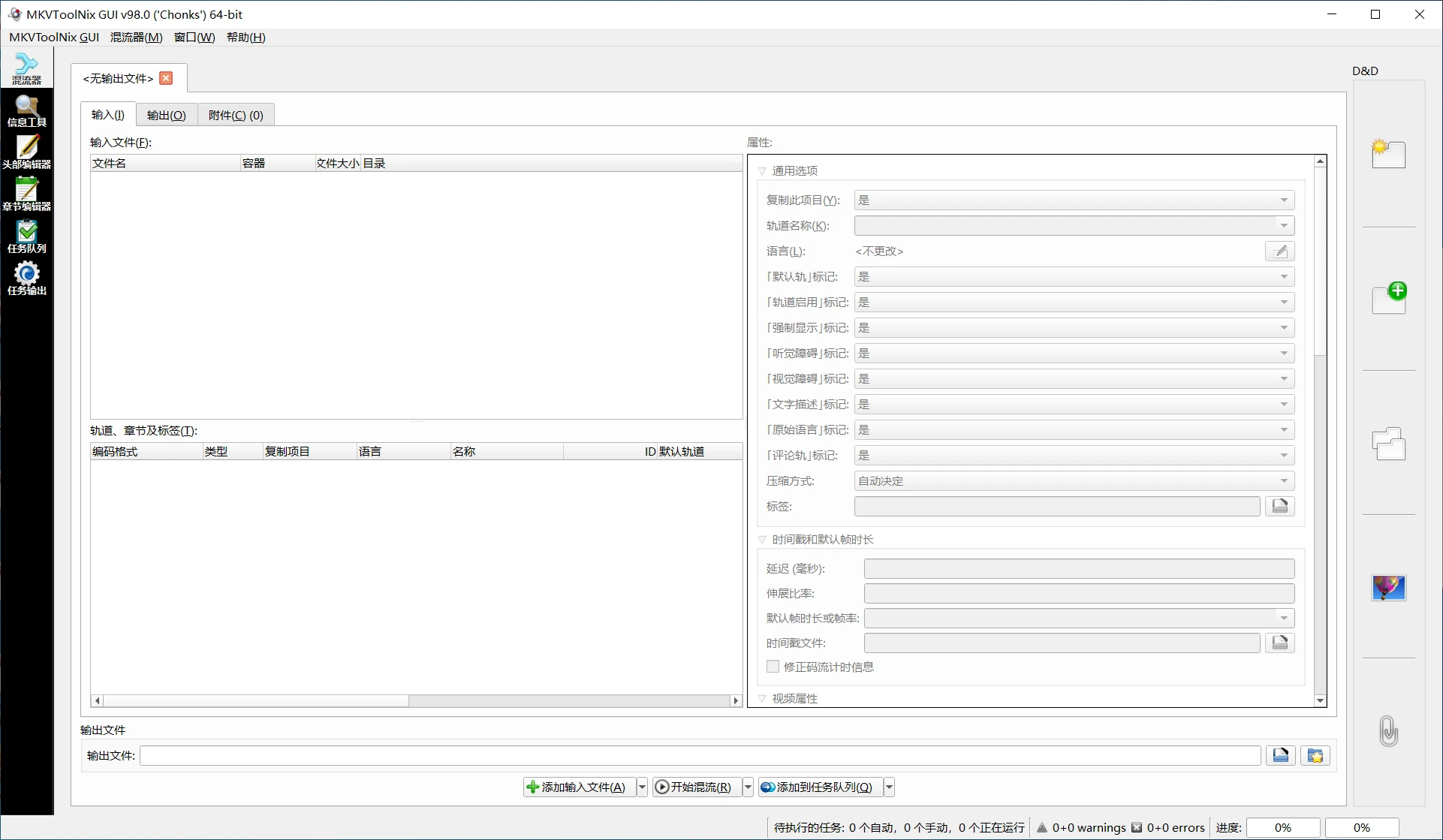Browse for the 输出文件 location
Image resolution: width=1443 pixels, height=840 pixels.
click(x=1281, y=755)
